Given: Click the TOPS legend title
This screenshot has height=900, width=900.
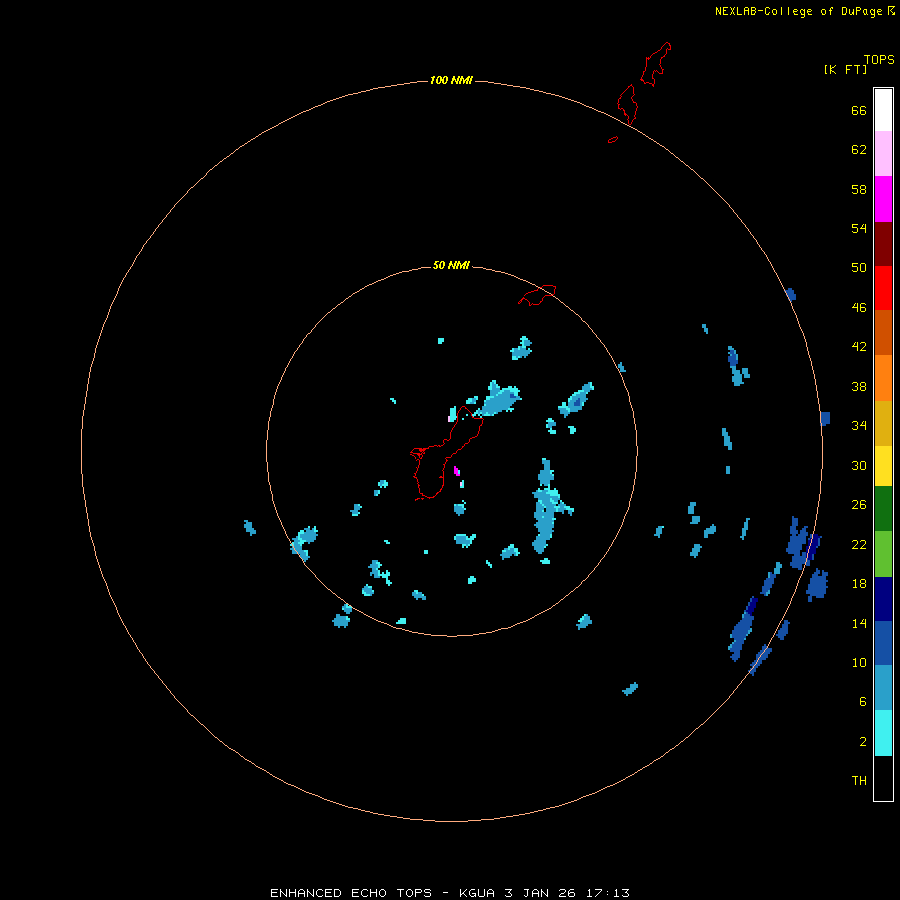Looking at the screenshot, I should 879,60.
